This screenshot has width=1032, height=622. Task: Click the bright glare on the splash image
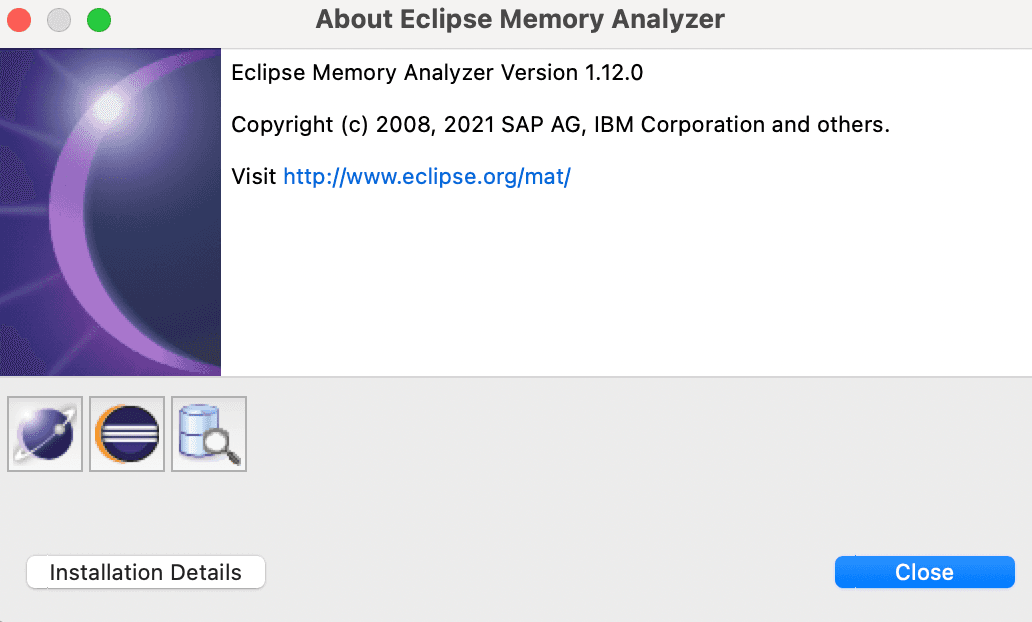(109, 105)
